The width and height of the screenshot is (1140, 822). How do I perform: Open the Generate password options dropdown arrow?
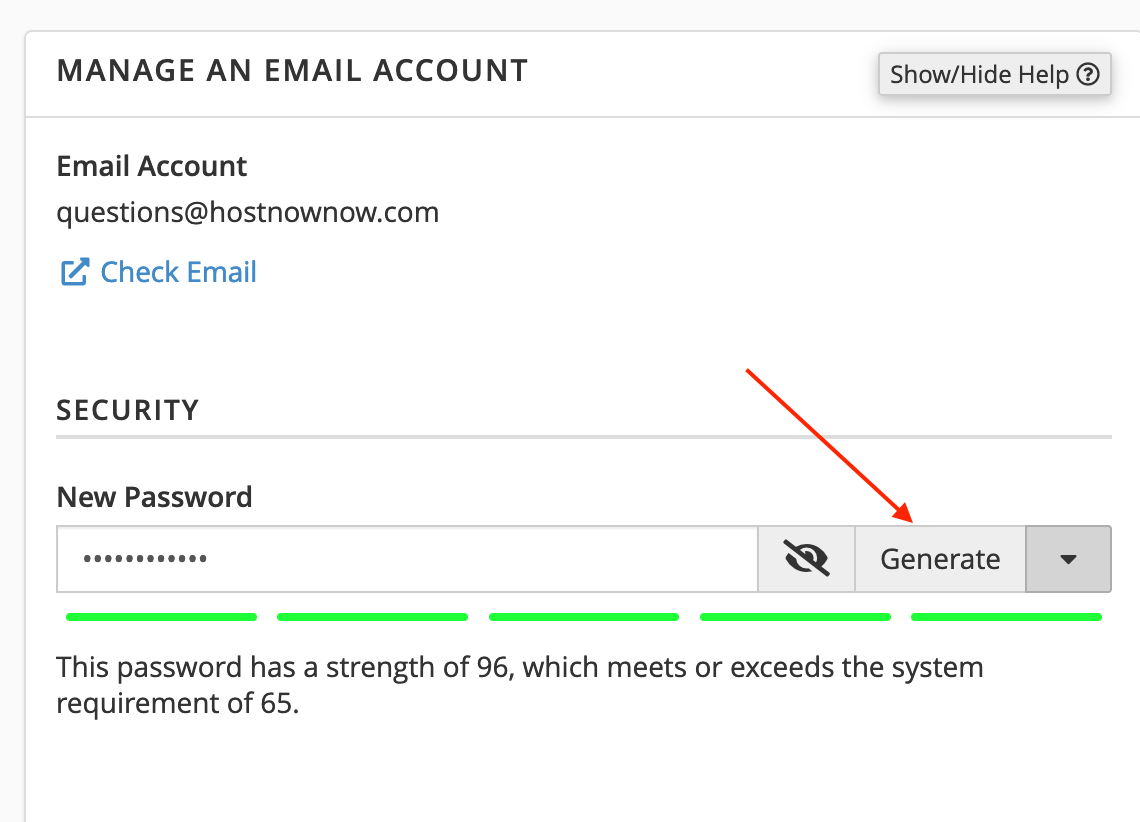tap(1068, 559)
